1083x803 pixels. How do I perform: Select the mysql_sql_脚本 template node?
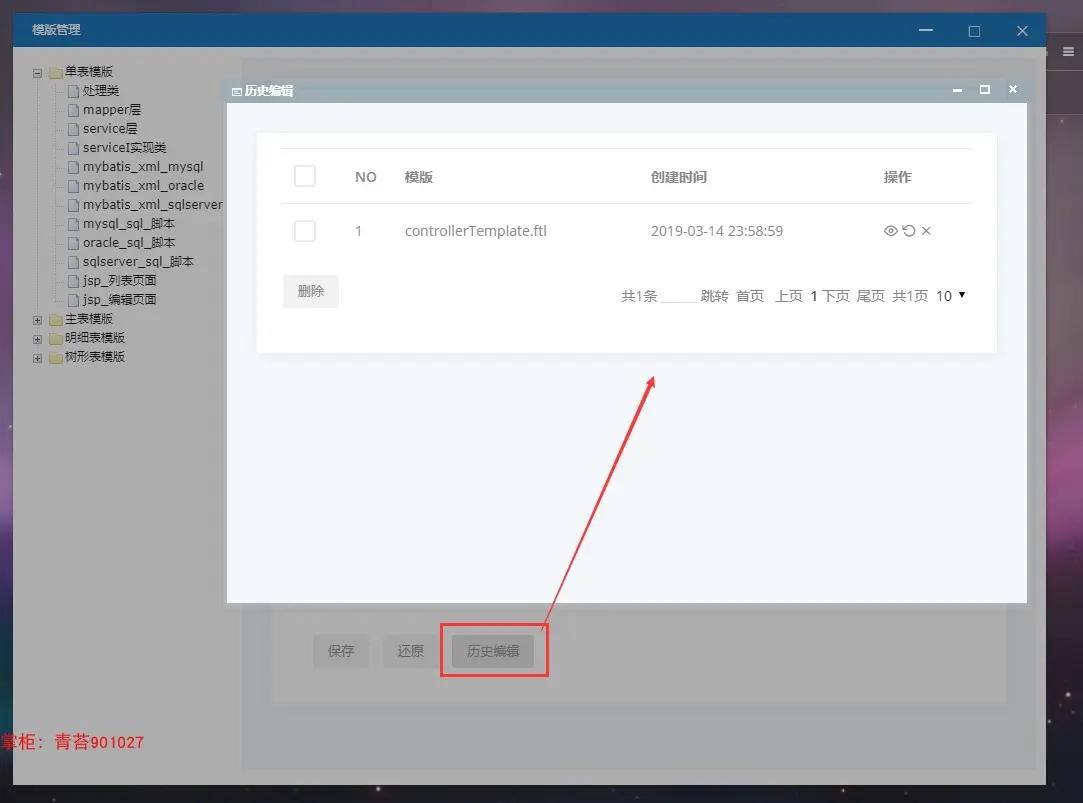tap(128, 224)
